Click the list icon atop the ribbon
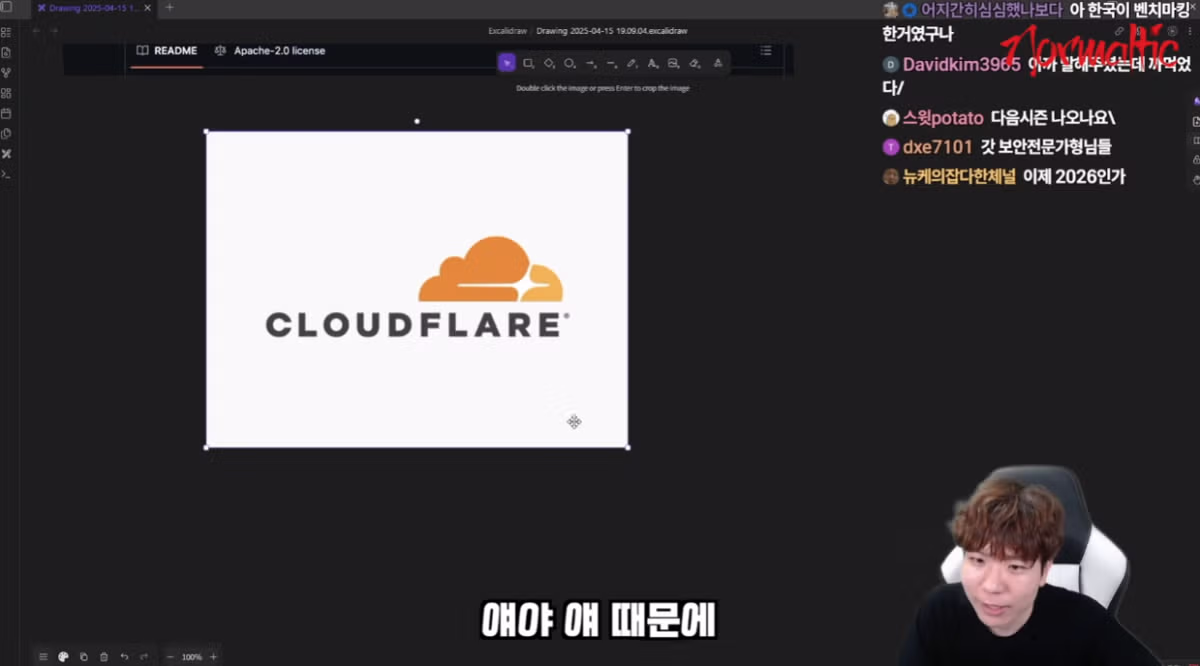1200x666 pixels. [x=6, y=32]
